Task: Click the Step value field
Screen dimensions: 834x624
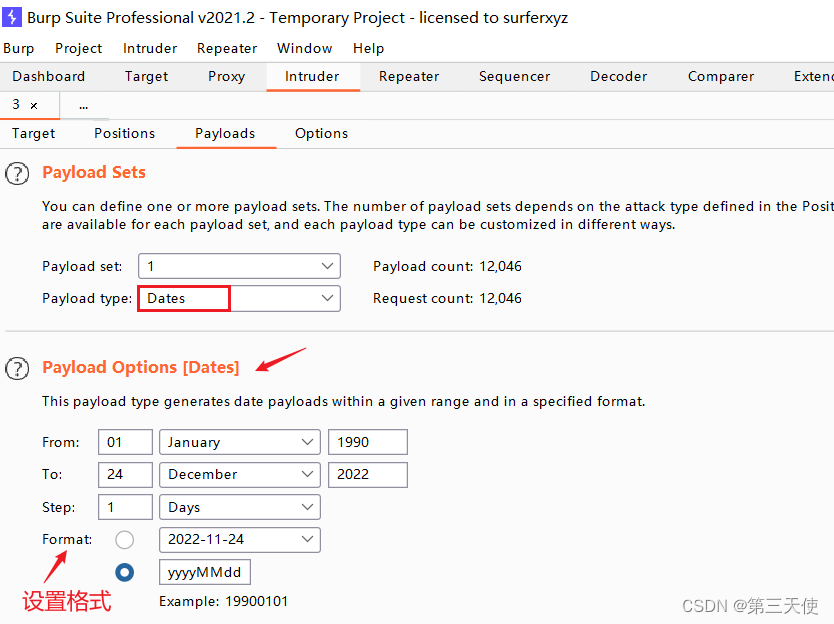Action: (126, 507)
